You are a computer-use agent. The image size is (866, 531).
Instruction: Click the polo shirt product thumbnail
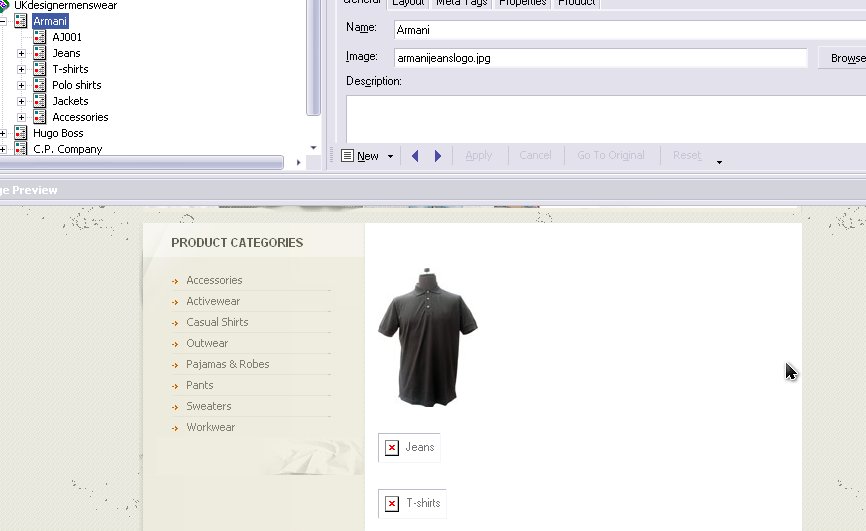[x=428, y=337]
